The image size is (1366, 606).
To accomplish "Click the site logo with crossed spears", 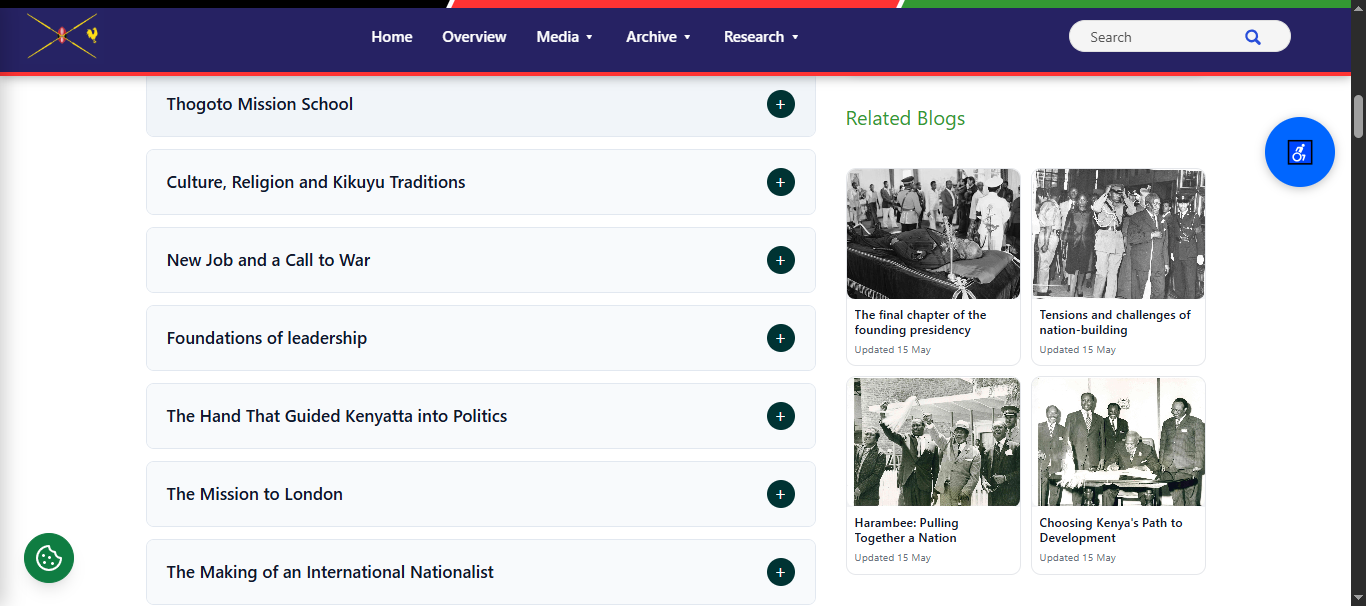I will (x=63, y=36).
